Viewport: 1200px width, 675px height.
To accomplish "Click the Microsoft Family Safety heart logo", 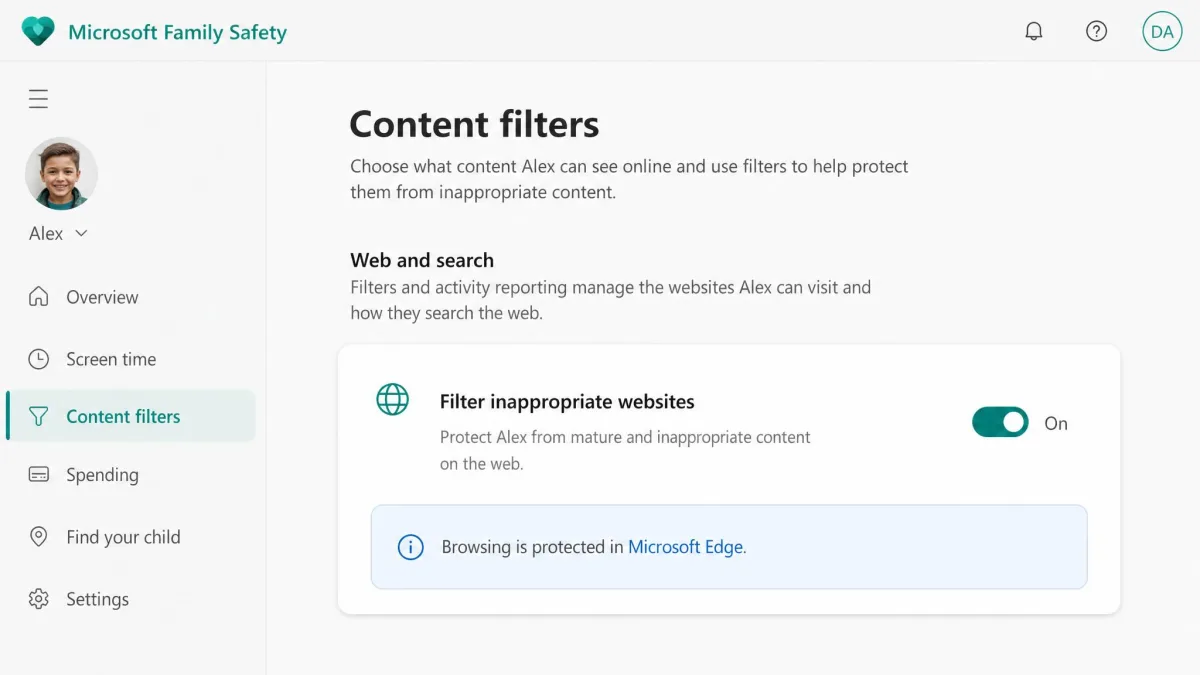I will click(38, 31).
